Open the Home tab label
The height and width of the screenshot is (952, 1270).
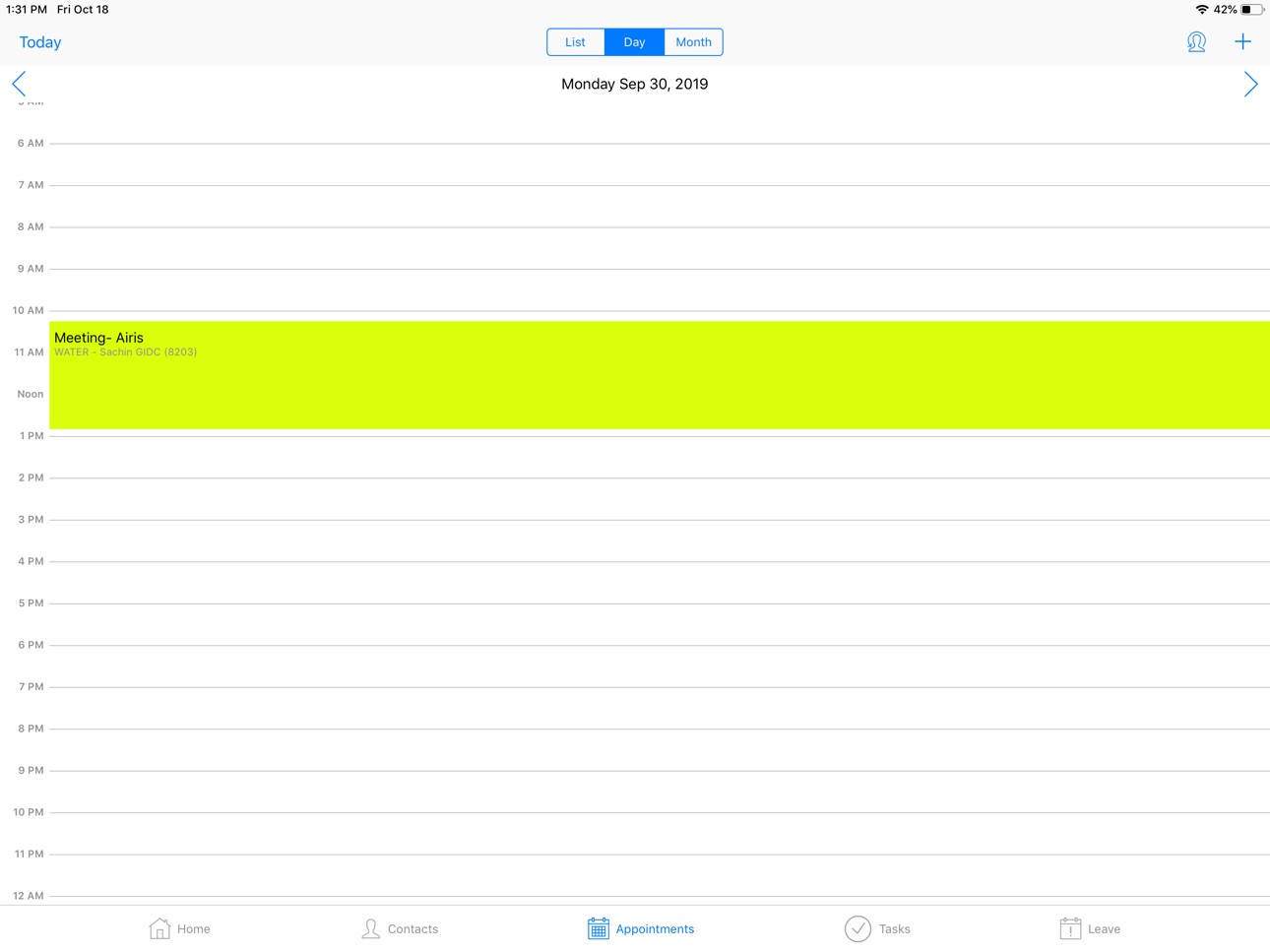click(x=194, y=929)
